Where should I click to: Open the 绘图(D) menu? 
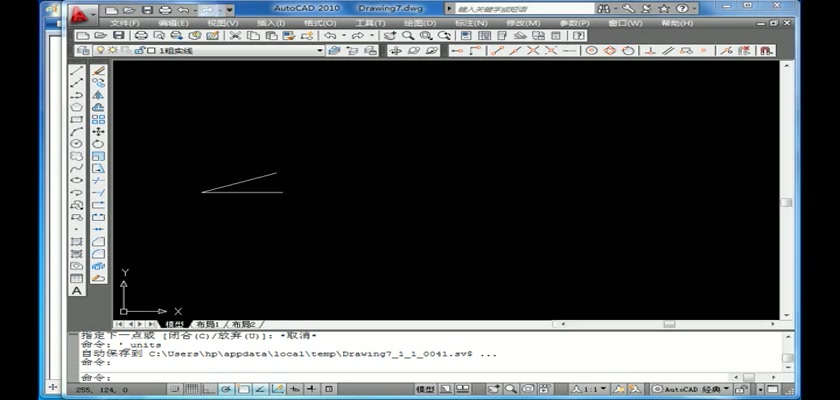pos(420,24)
